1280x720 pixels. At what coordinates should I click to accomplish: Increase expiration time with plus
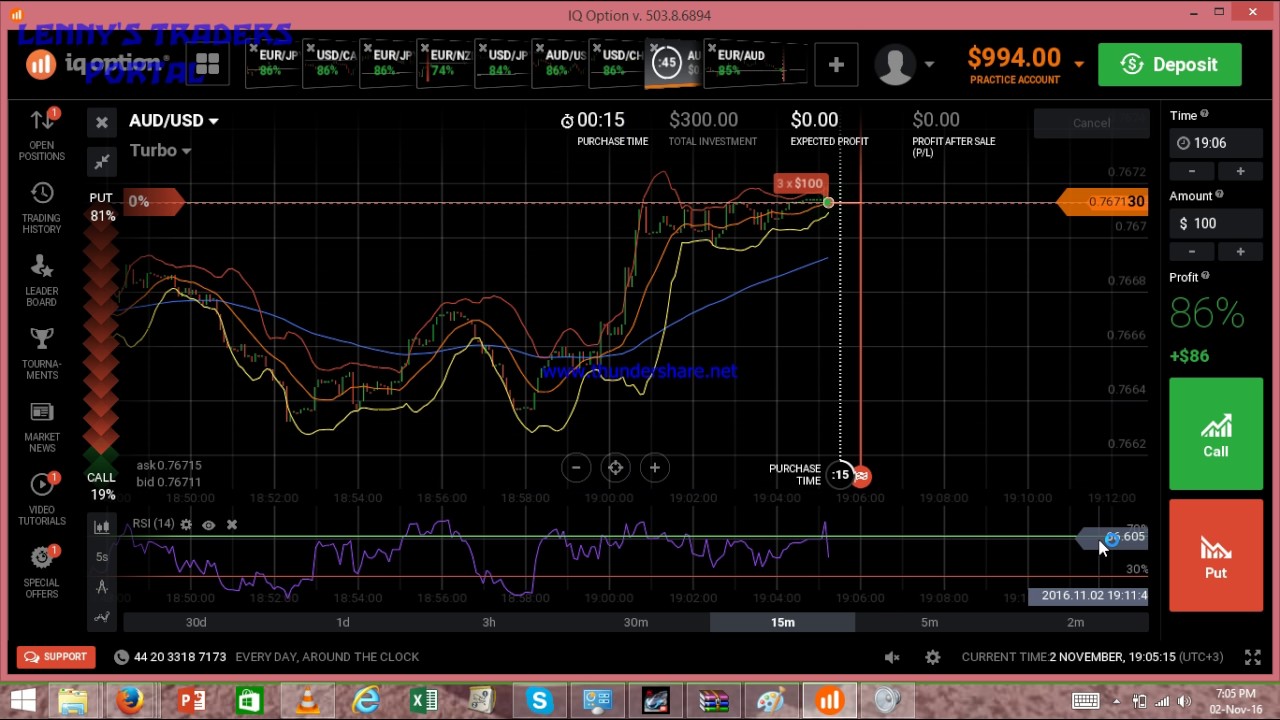point(1240,171)
